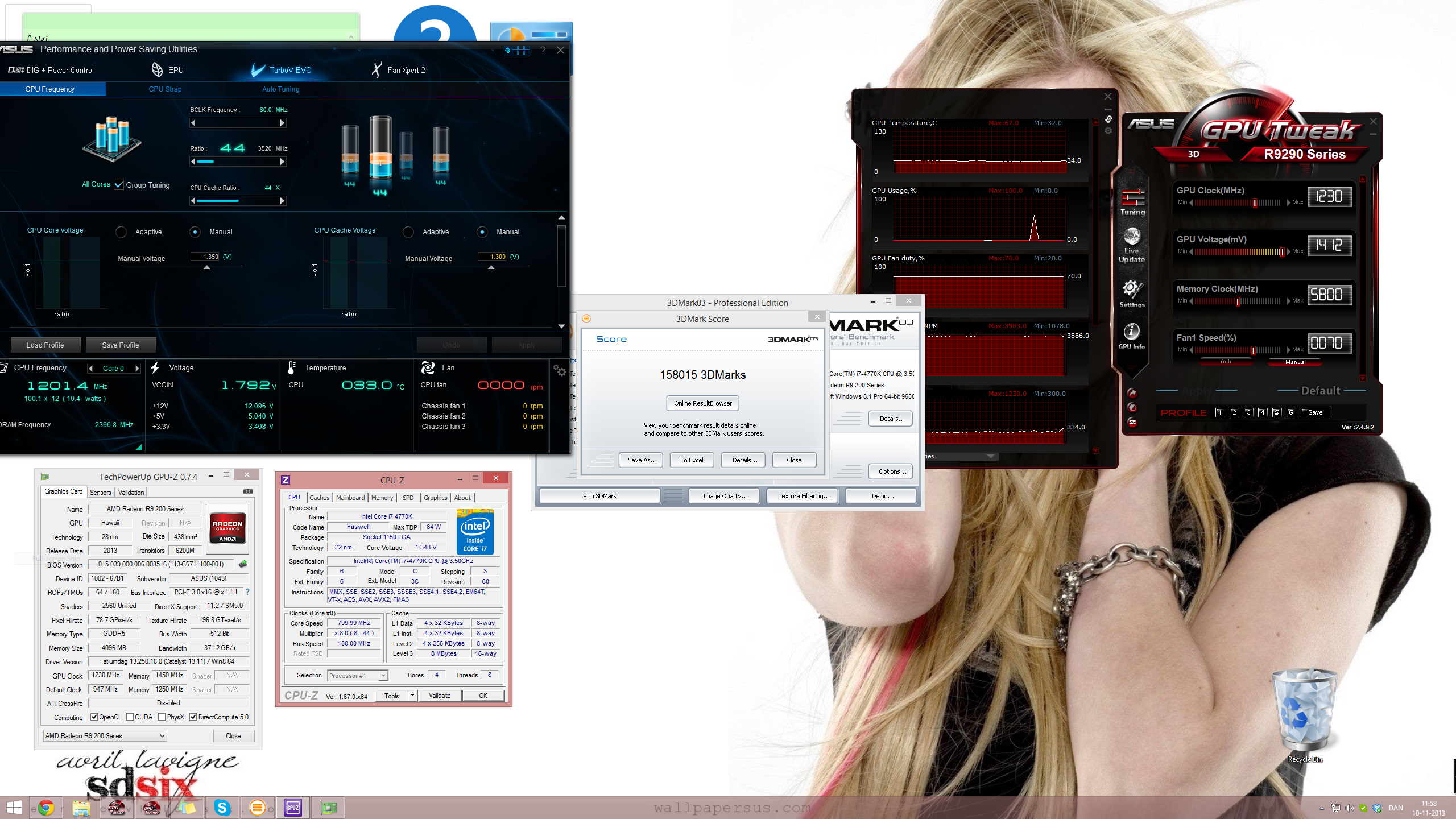Image resolution: width=1456 pixels, height=819 pixels.
Task: Click BCLK Frequency decrease arrow
Action: [193, 123]
